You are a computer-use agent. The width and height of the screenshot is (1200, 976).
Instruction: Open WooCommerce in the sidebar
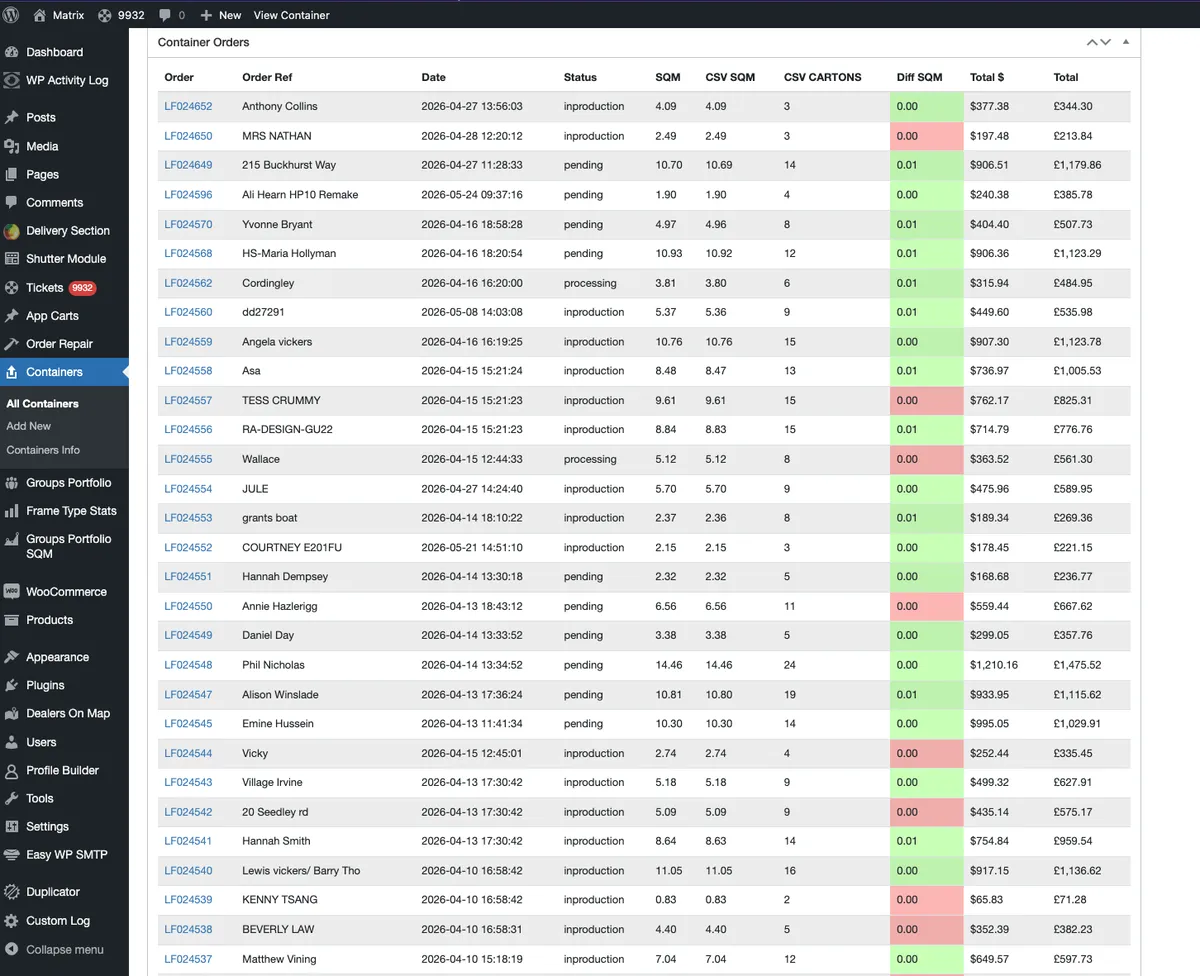coord(64,591)
